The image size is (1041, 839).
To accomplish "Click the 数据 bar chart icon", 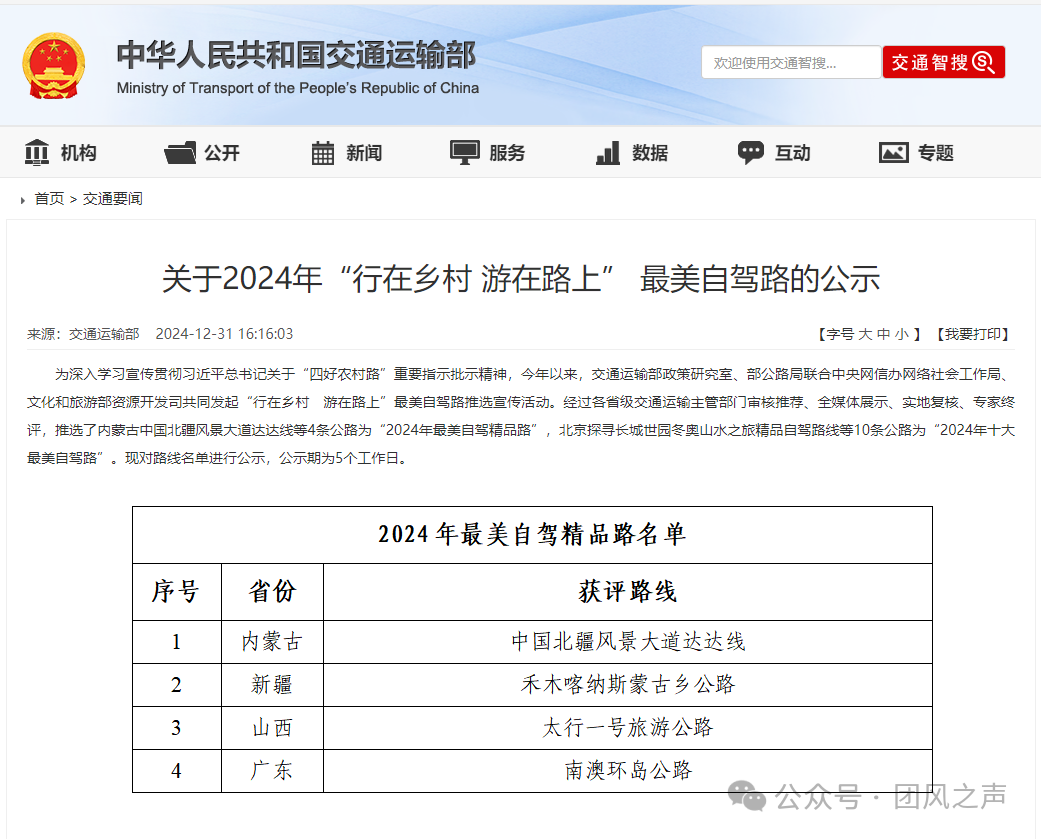I will (608, 153).
